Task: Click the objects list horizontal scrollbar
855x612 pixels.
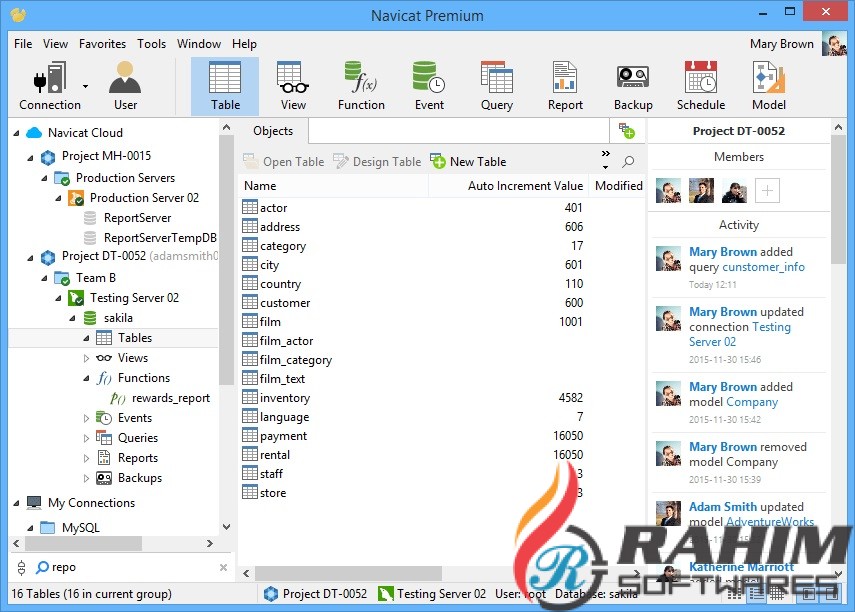Action: click(x=348, y=573)
